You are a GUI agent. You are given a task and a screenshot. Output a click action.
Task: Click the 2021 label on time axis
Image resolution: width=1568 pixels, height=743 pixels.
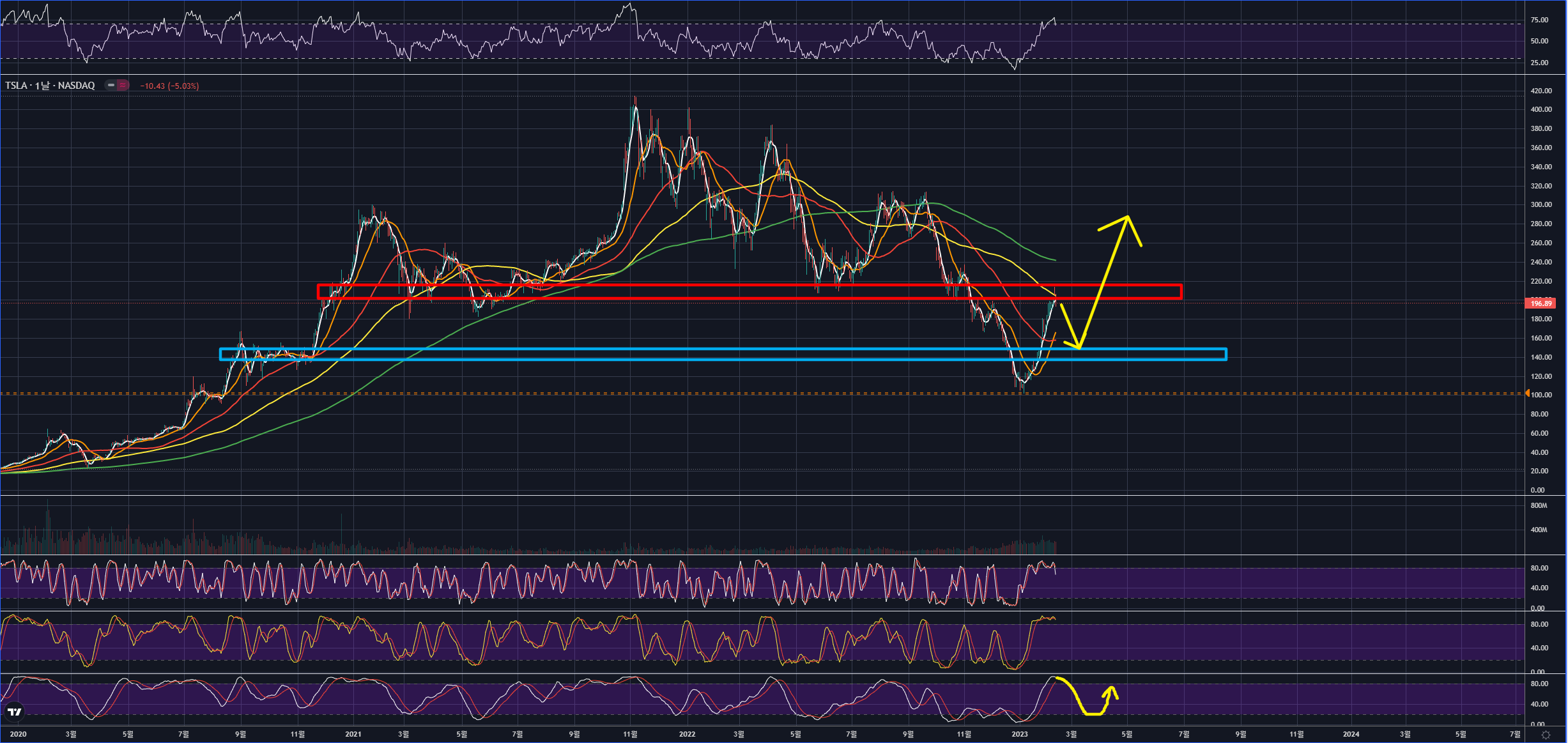[x=353, y=734]
